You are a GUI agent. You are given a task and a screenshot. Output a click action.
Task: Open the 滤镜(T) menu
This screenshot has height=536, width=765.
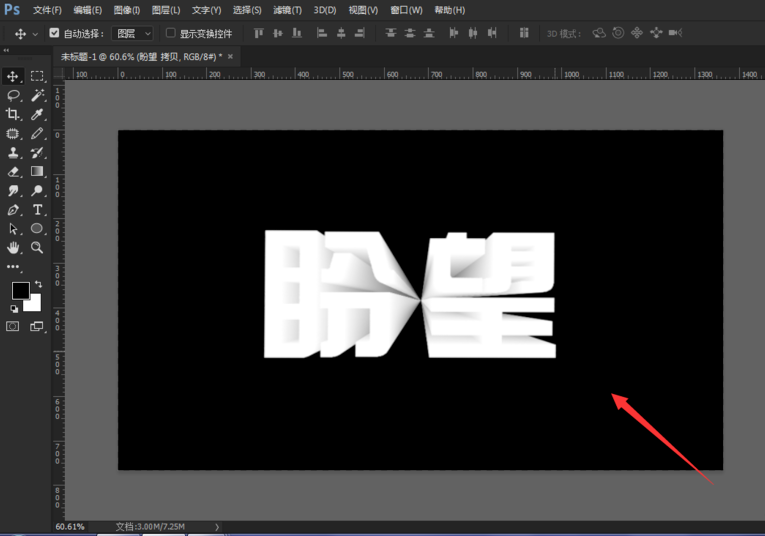[x=287, y=10]
